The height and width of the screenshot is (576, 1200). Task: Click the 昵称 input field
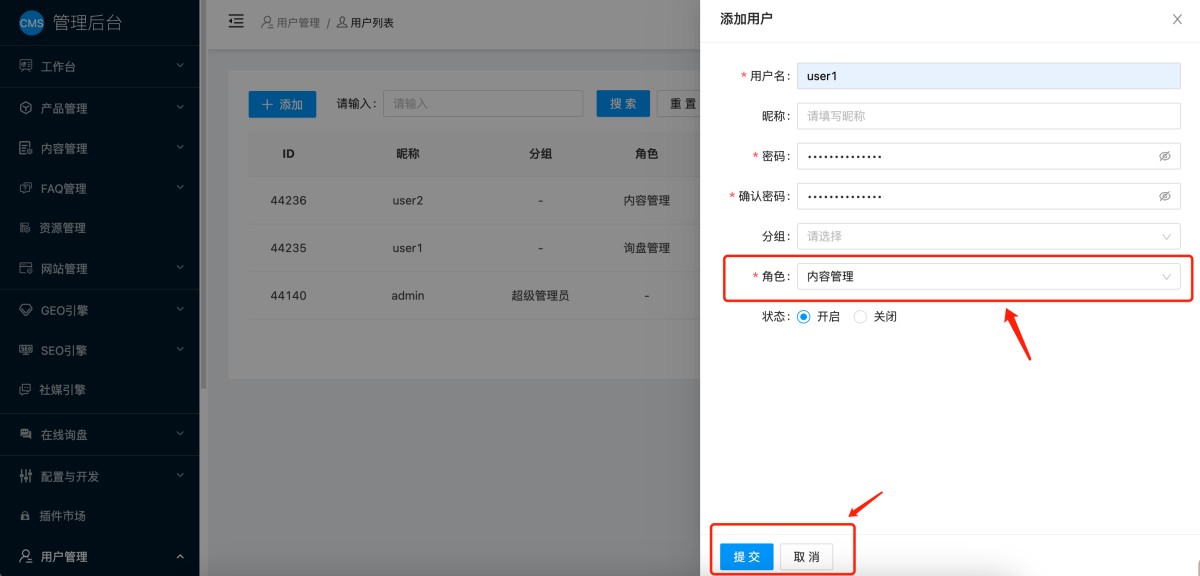pyautogui.click(x=988, y=116)
